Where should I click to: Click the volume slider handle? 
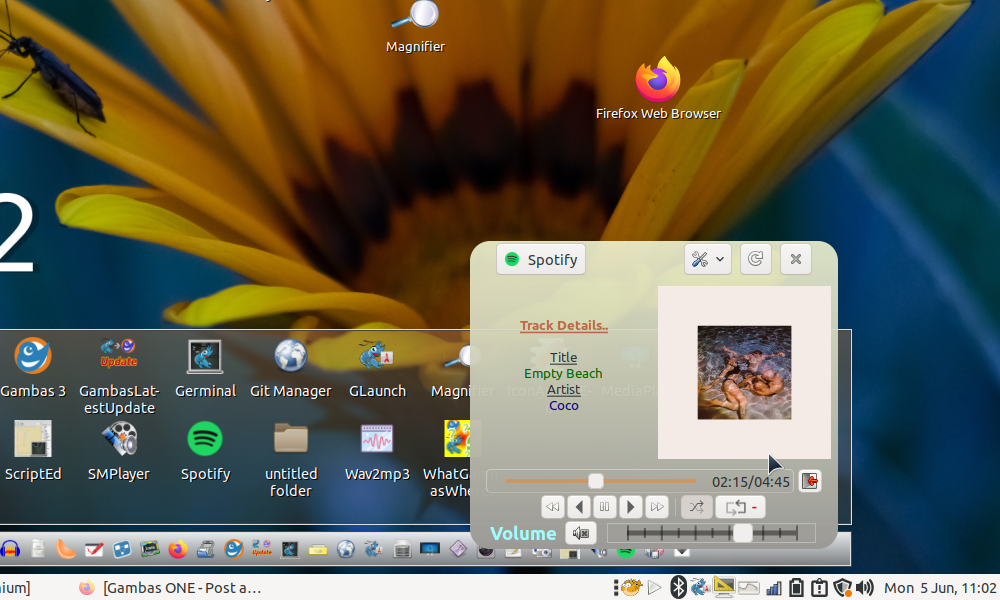tap(742, 533)
